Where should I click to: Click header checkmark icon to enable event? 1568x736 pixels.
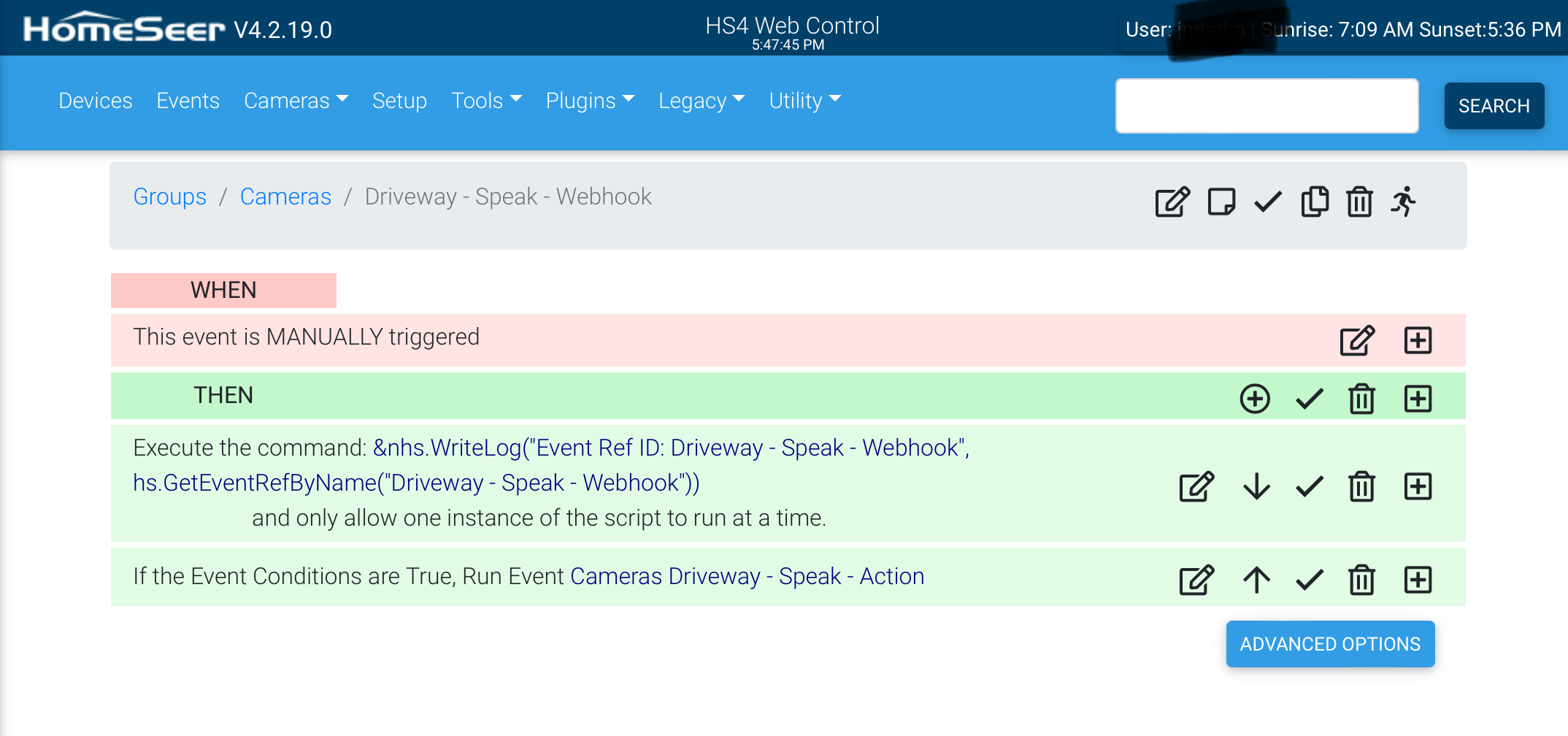point(1268,202)
